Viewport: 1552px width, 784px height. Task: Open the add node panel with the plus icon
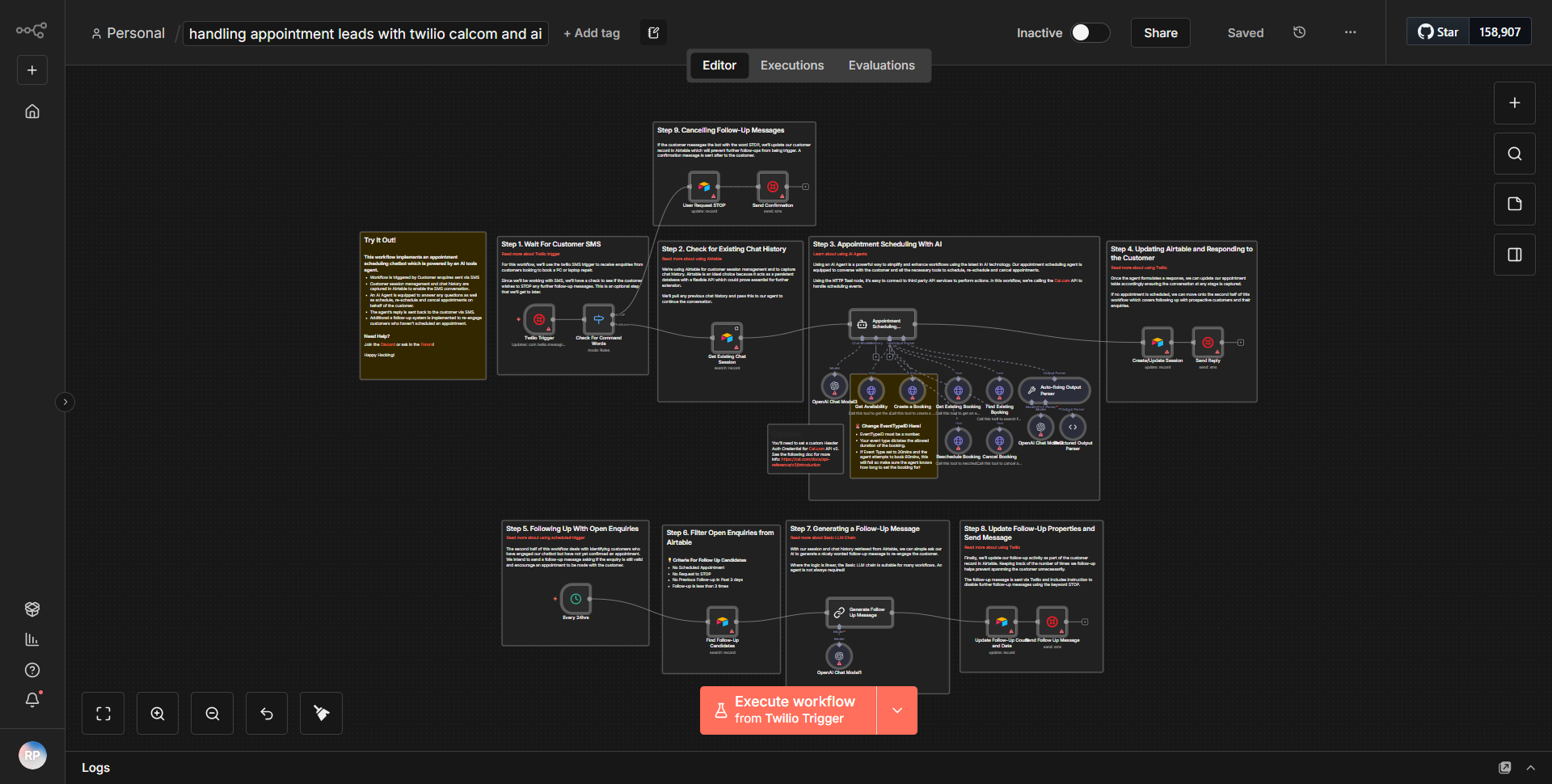coord(1513,103)
